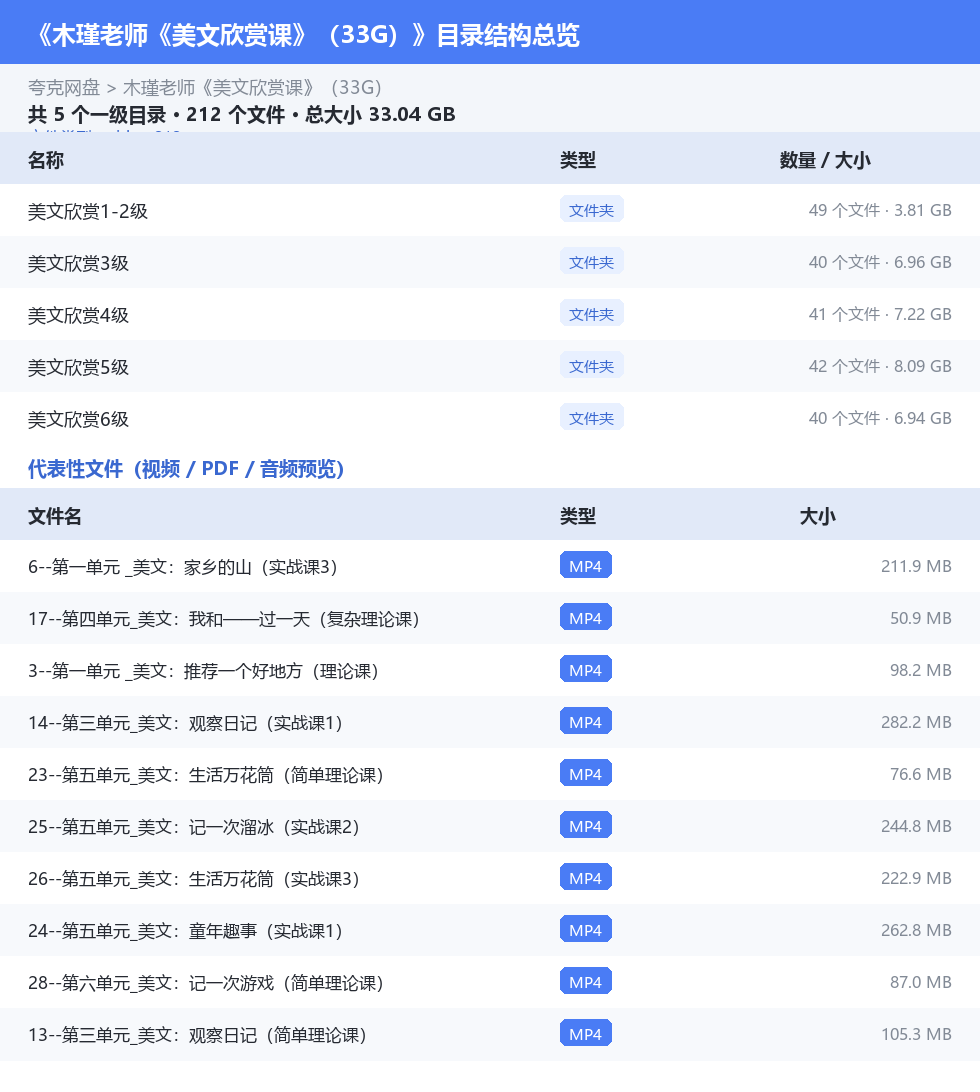
Task: Select file 23--第五单元 生活万花筒（简单理论课）
Action: 206,775
